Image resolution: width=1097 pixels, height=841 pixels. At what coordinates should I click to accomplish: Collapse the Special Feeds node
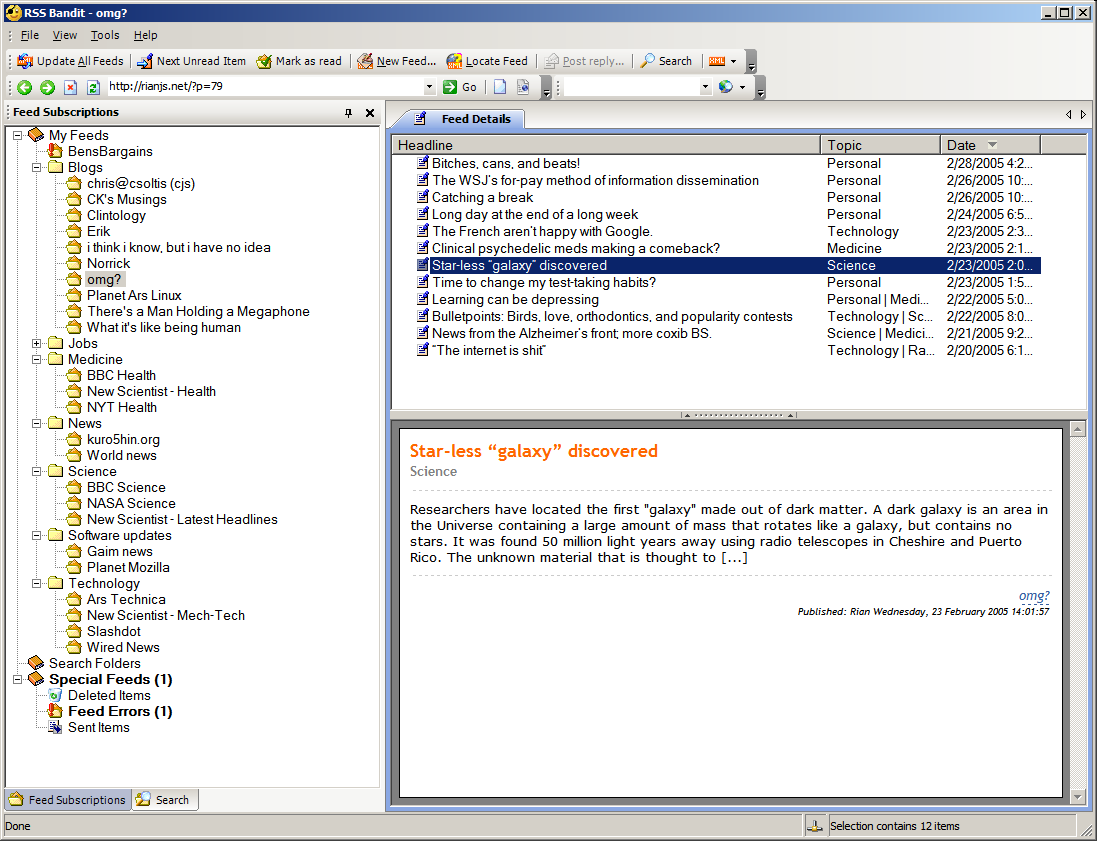click(x=17, y=679)
